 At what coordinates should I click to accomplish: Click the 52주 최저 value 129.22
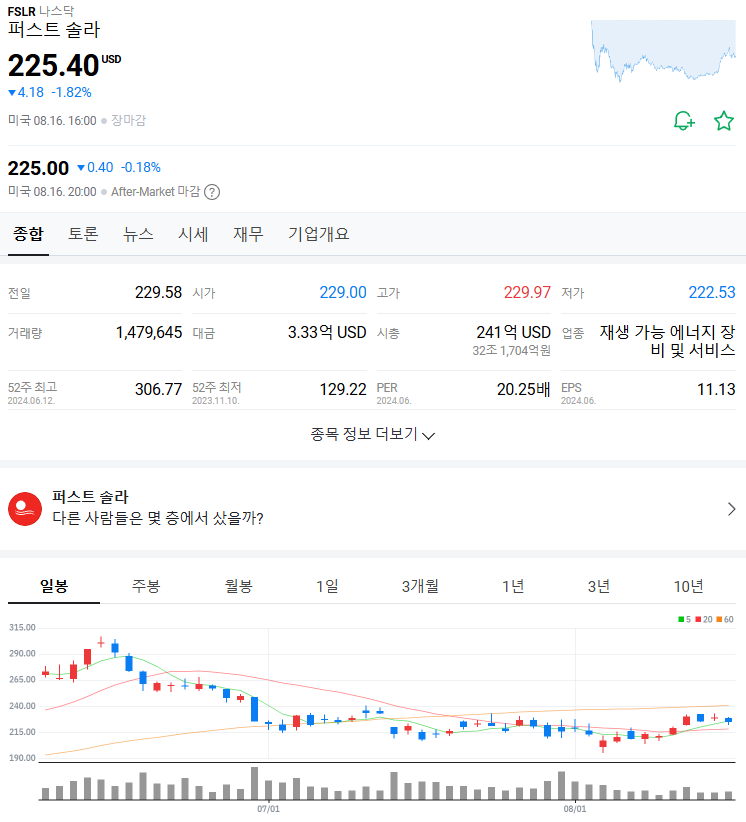click(343, 390)
